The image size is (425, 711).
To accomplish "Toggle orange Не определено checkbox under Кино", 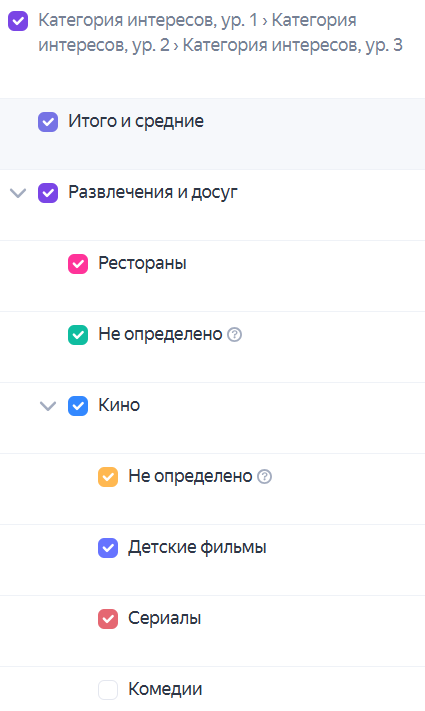I will [108, 477].
